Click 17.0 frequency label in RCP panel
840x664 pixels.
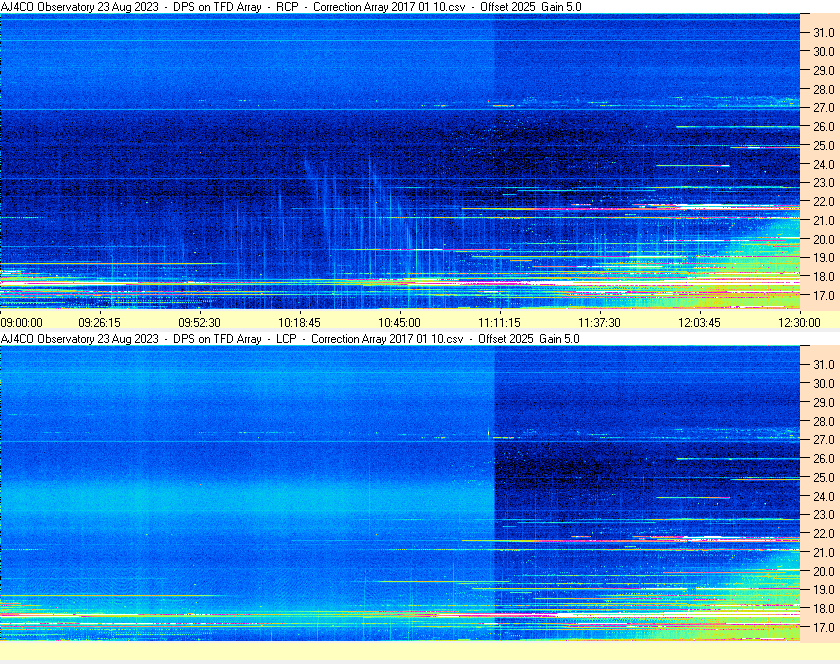(823, 296)
